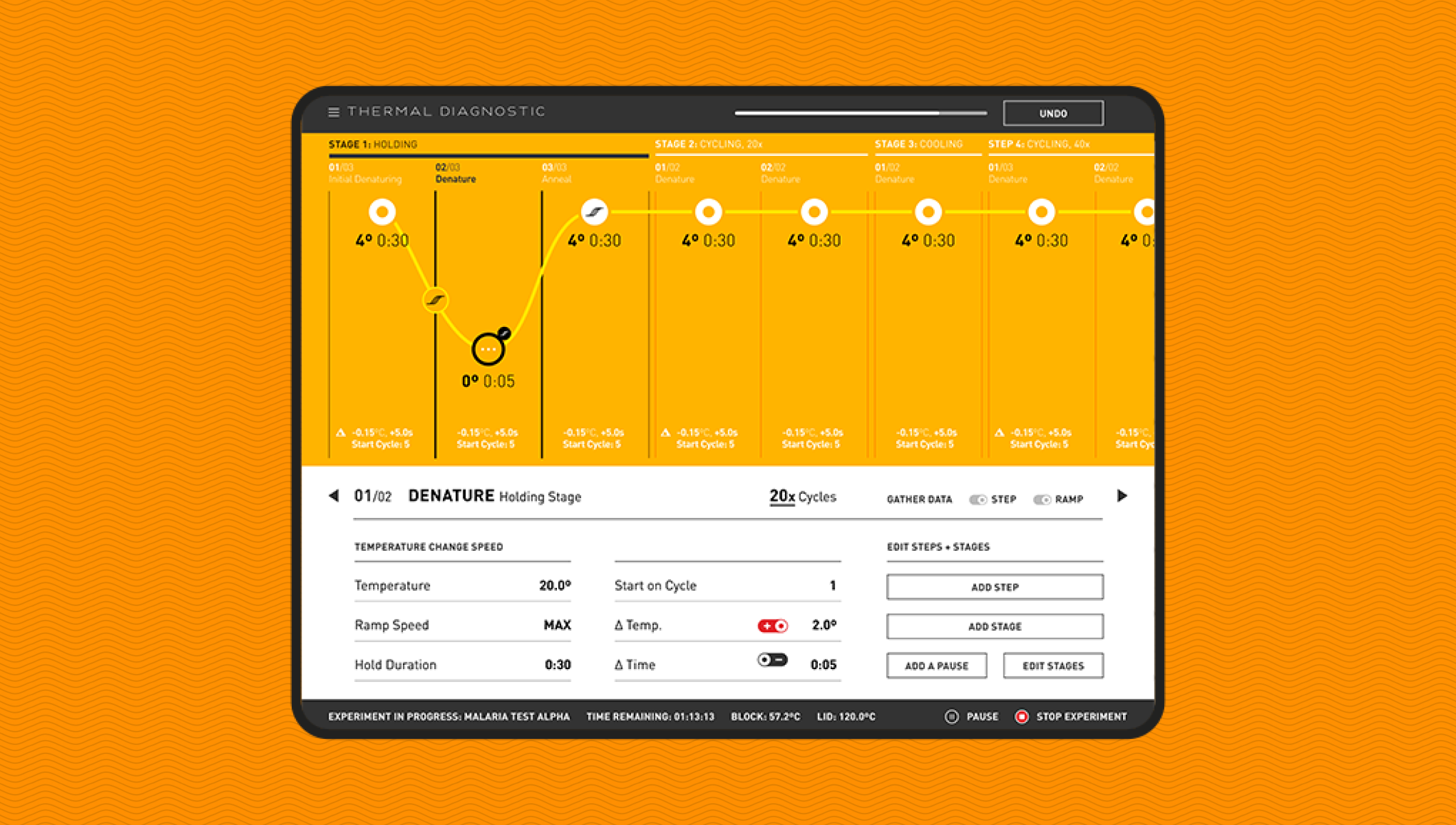
Task: Click the ramp marker on Stage 1 curve line
Action: point(435,300)
